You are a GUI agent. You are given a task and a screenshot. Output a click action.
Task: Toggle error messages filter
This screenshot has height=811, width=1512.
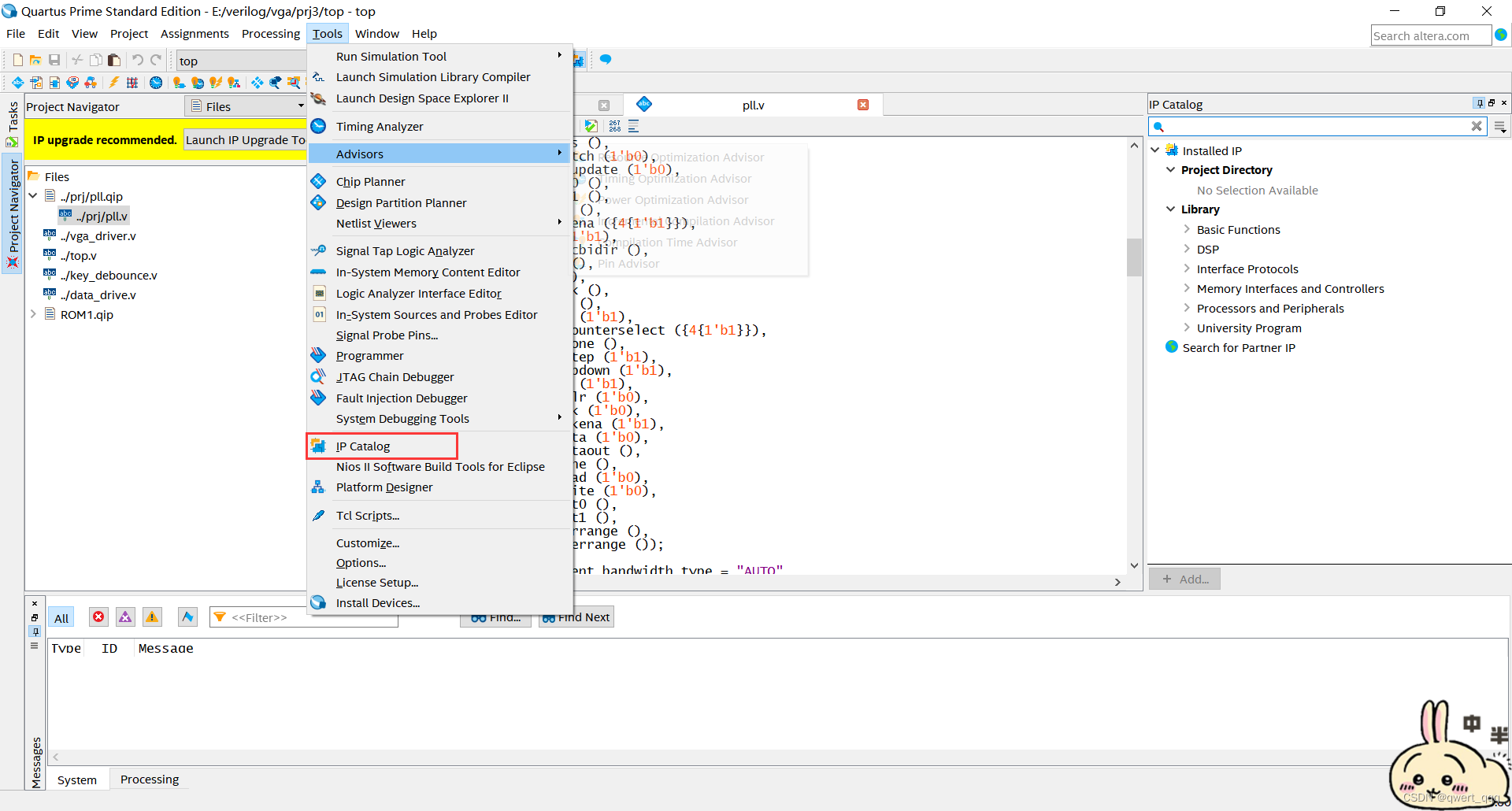(x=98, y=617)
